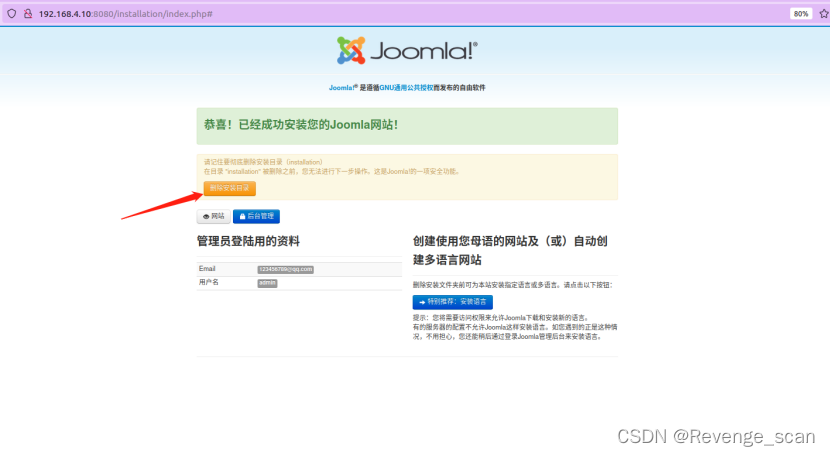Reset the 80% zoom level indicator

(801, 14)
